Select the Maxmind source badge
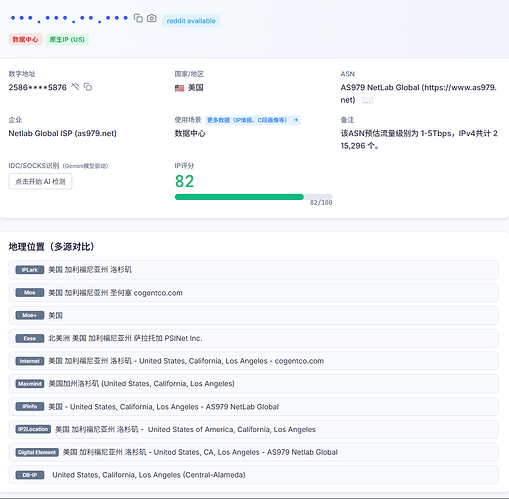The width and height of the screenshot is (509, 499). click(x=30, y=384)
